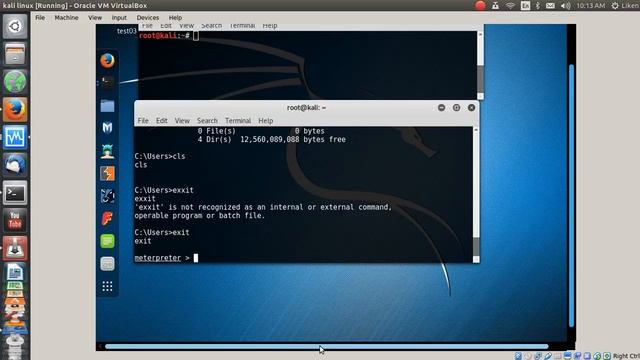Open the Terminal in Ubuntu launcher

tap(15, 193)
